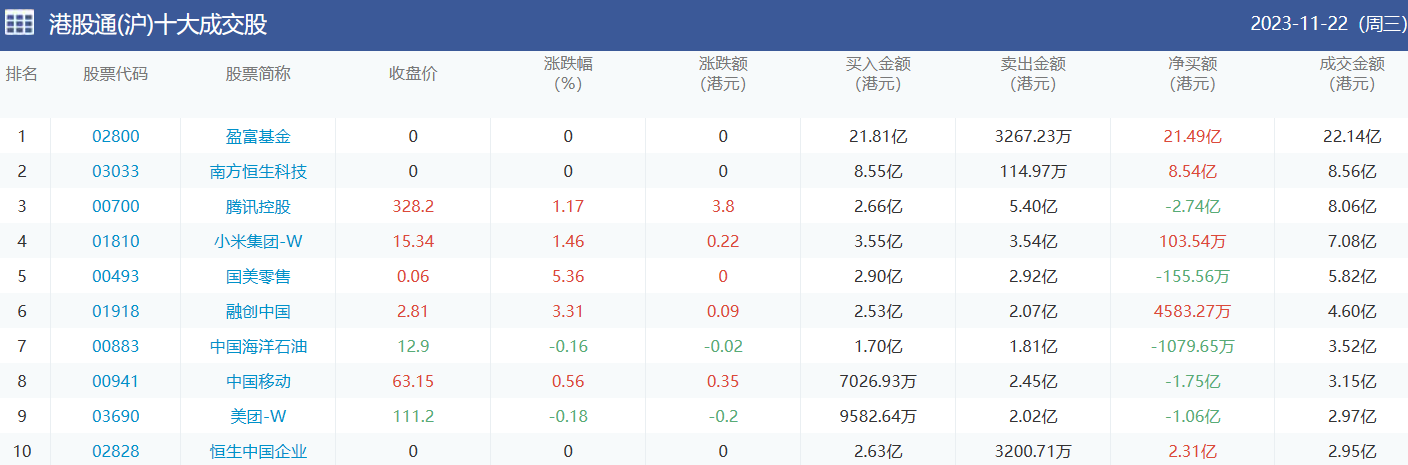Open 中国海洋石油 stock name link
The image size is (1408, 465).
click(258, 346)
